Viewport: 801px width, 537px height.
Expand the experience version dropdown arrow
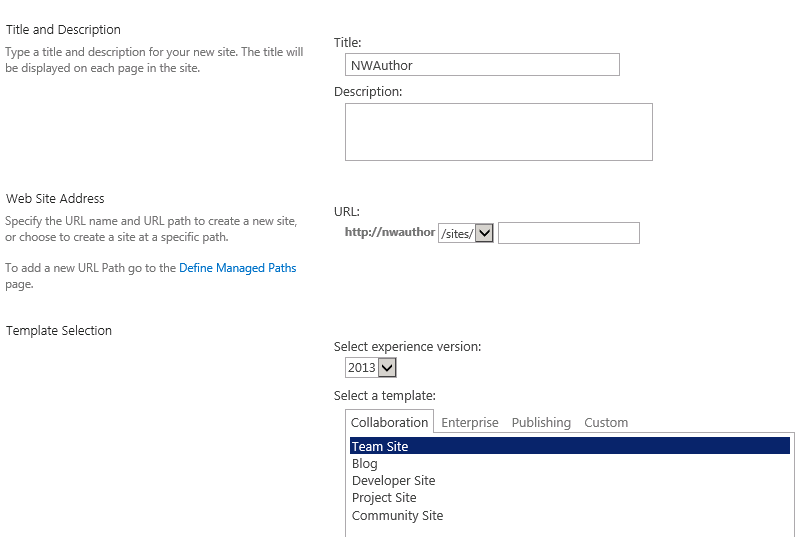tap(387, 367)
